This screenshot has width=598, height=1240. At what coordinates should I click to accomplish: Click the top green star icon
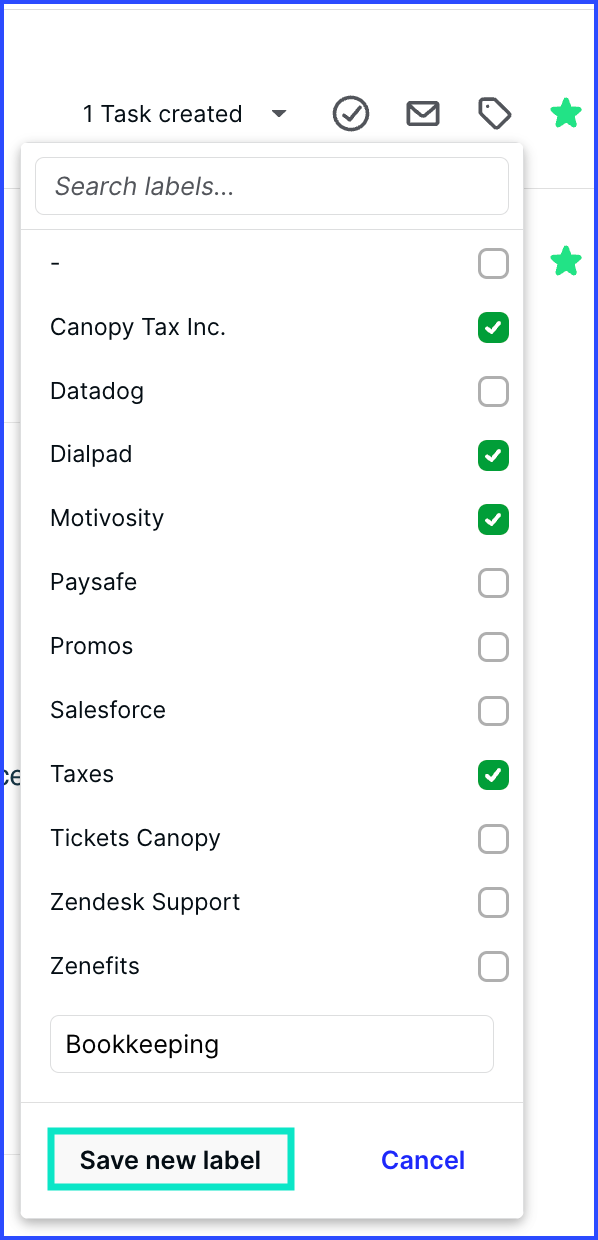[x=566, y=114]
